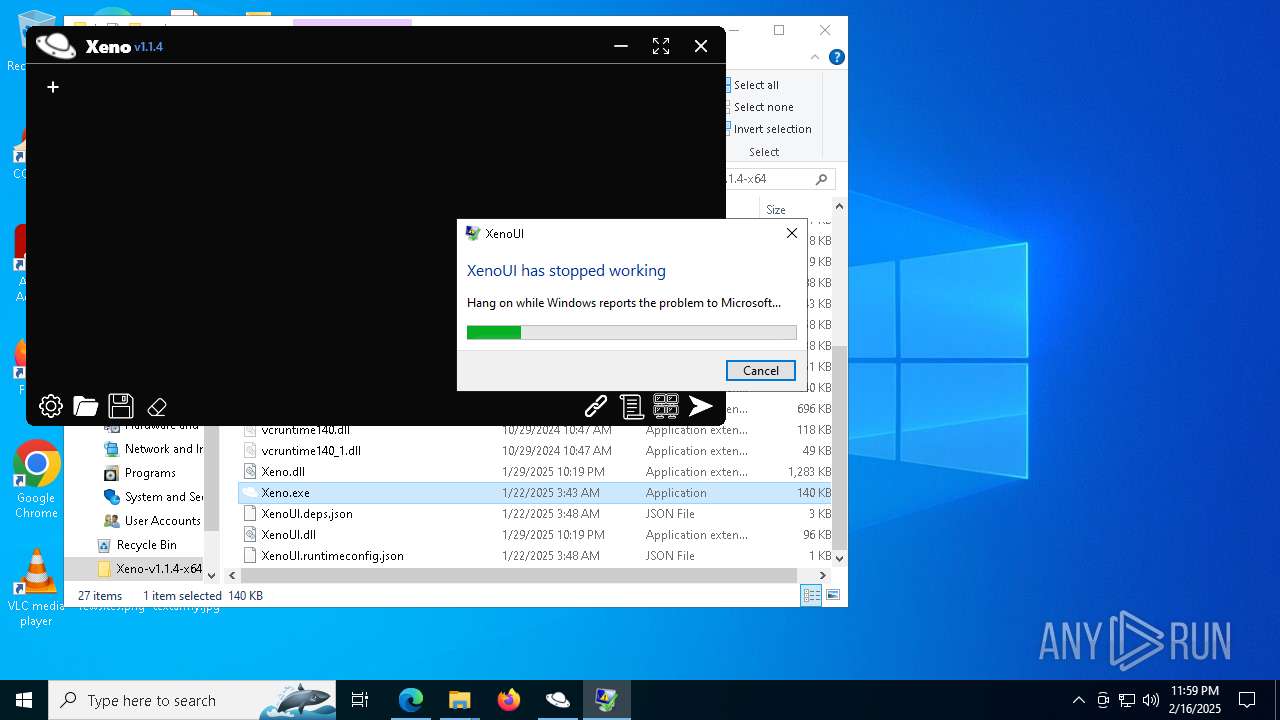Click the error reporting progress bar
The height and width of the screenshot is (720, 1280).
point(632,332)
